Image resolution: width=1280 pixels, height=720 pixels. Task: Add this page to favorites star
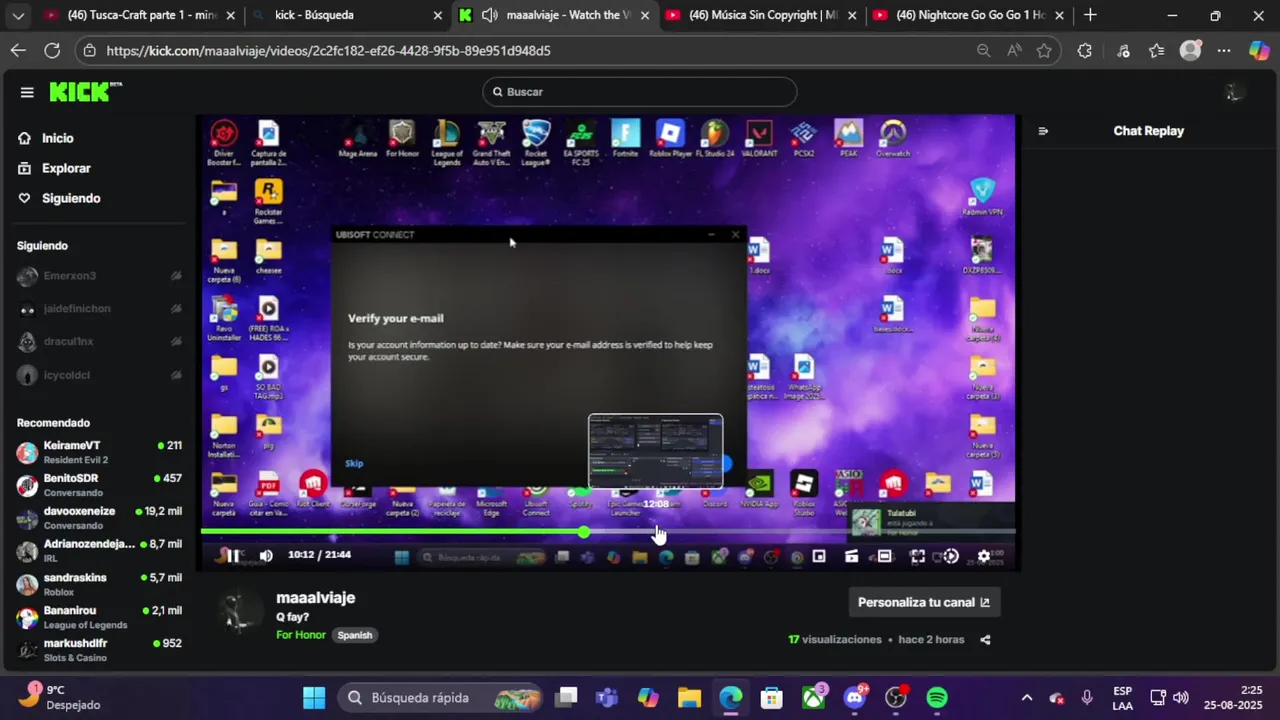coord(1044,50)
